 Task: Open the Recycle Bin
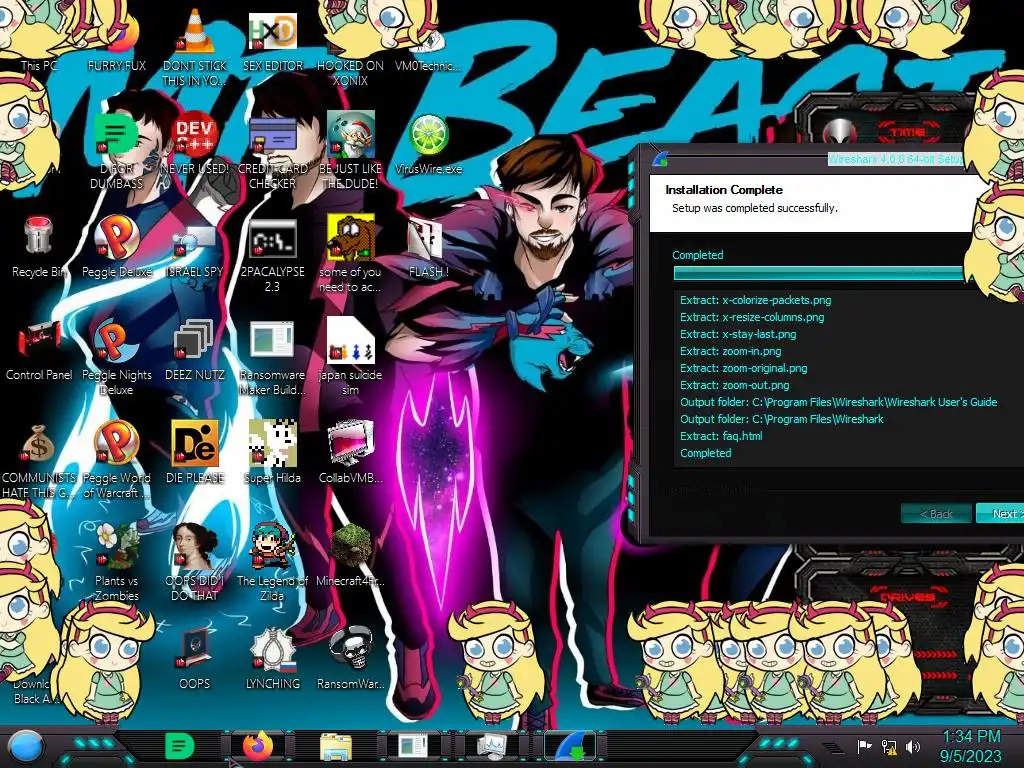(x=39, y=247)
